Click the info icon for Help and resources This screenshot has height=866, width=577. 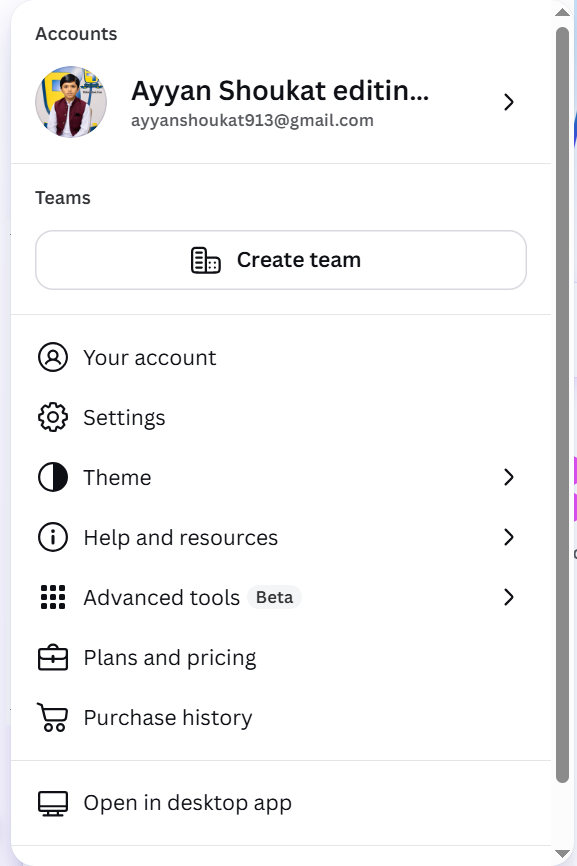[52, 537]
